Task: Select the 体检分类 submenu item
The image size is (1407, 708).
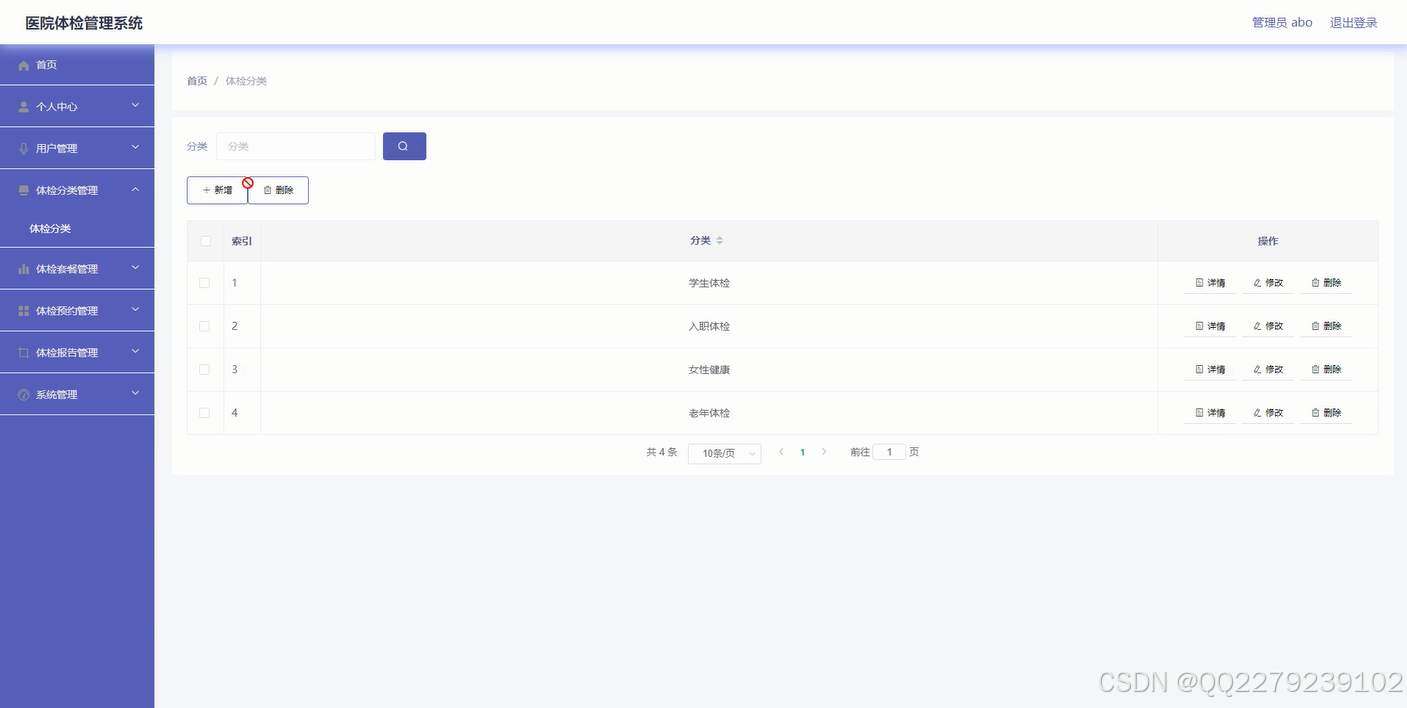Action: click(x=51, y=228)
